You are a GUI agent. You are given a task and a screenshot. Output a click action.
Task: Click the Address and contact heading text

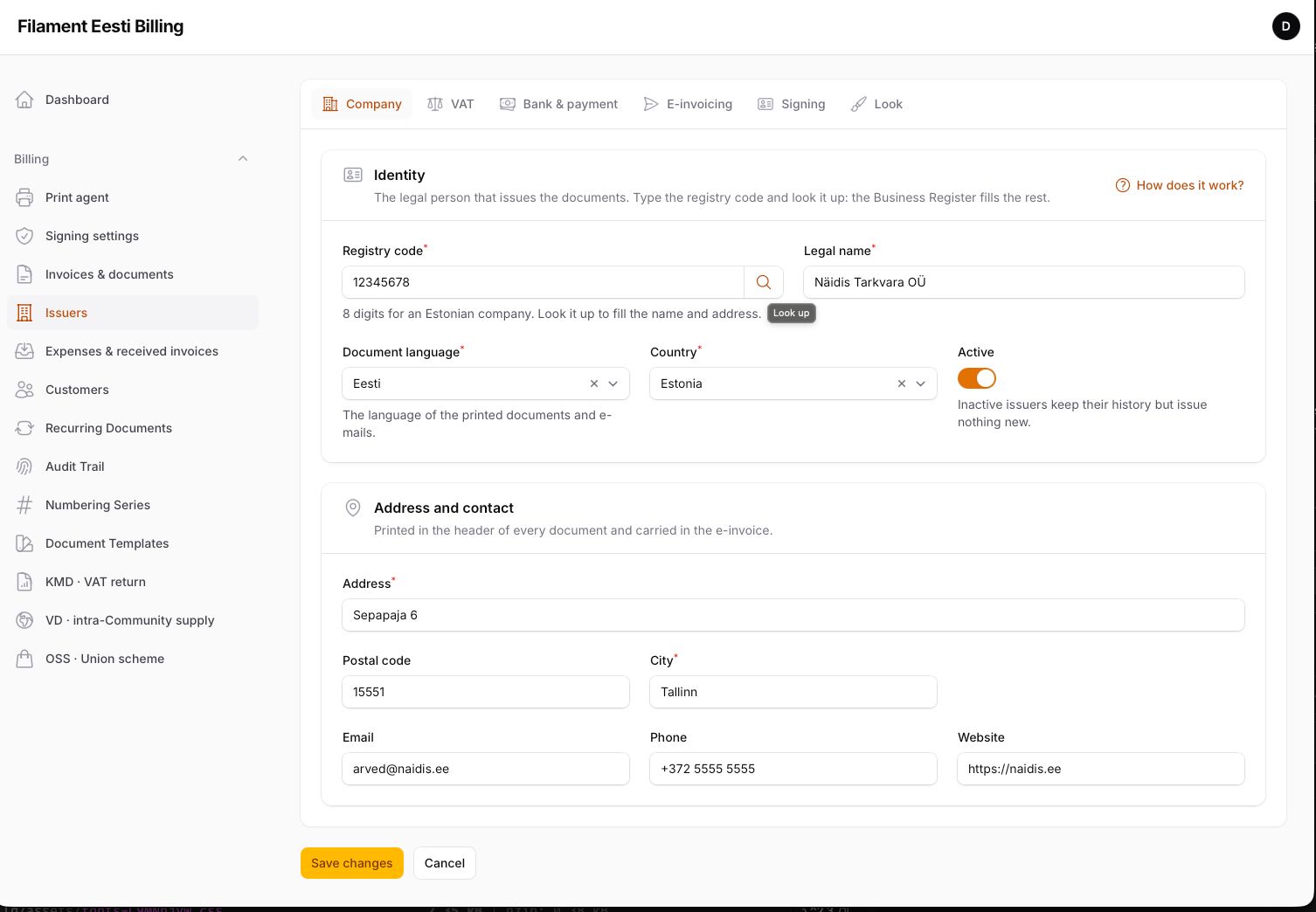click(444, 508)
